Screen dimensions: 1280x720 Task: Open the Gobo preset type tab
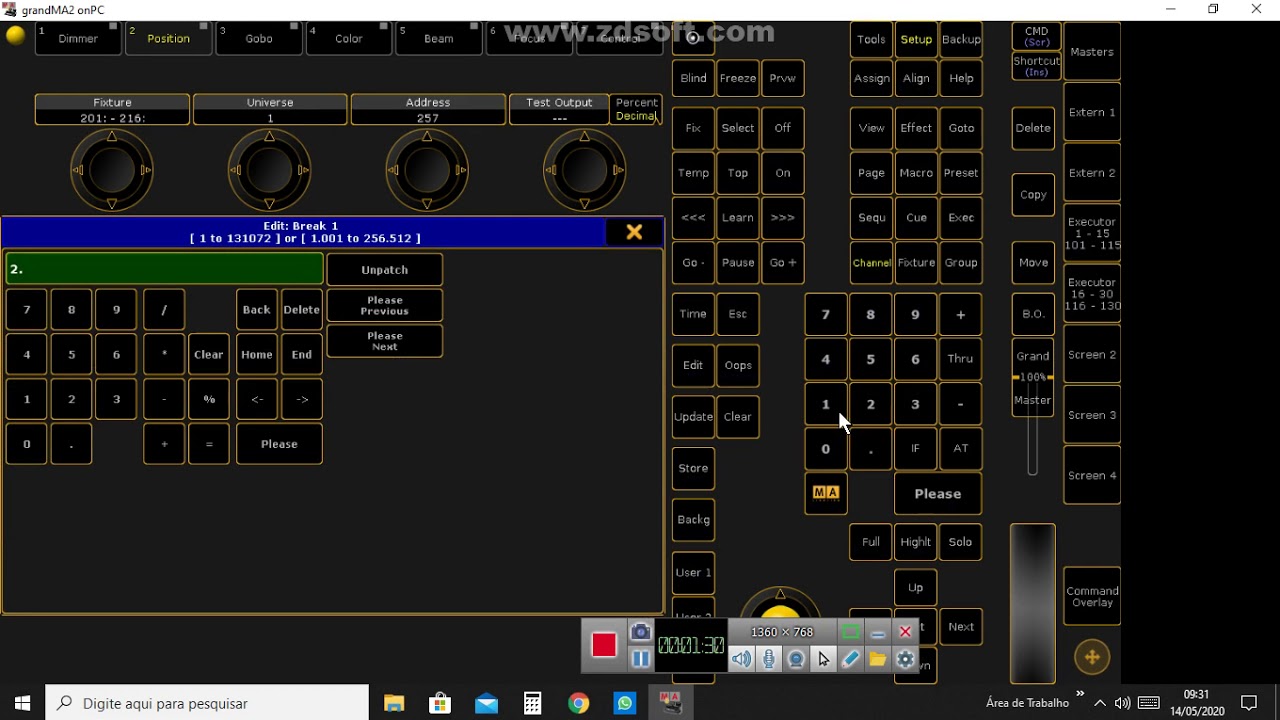click(258, 38)
